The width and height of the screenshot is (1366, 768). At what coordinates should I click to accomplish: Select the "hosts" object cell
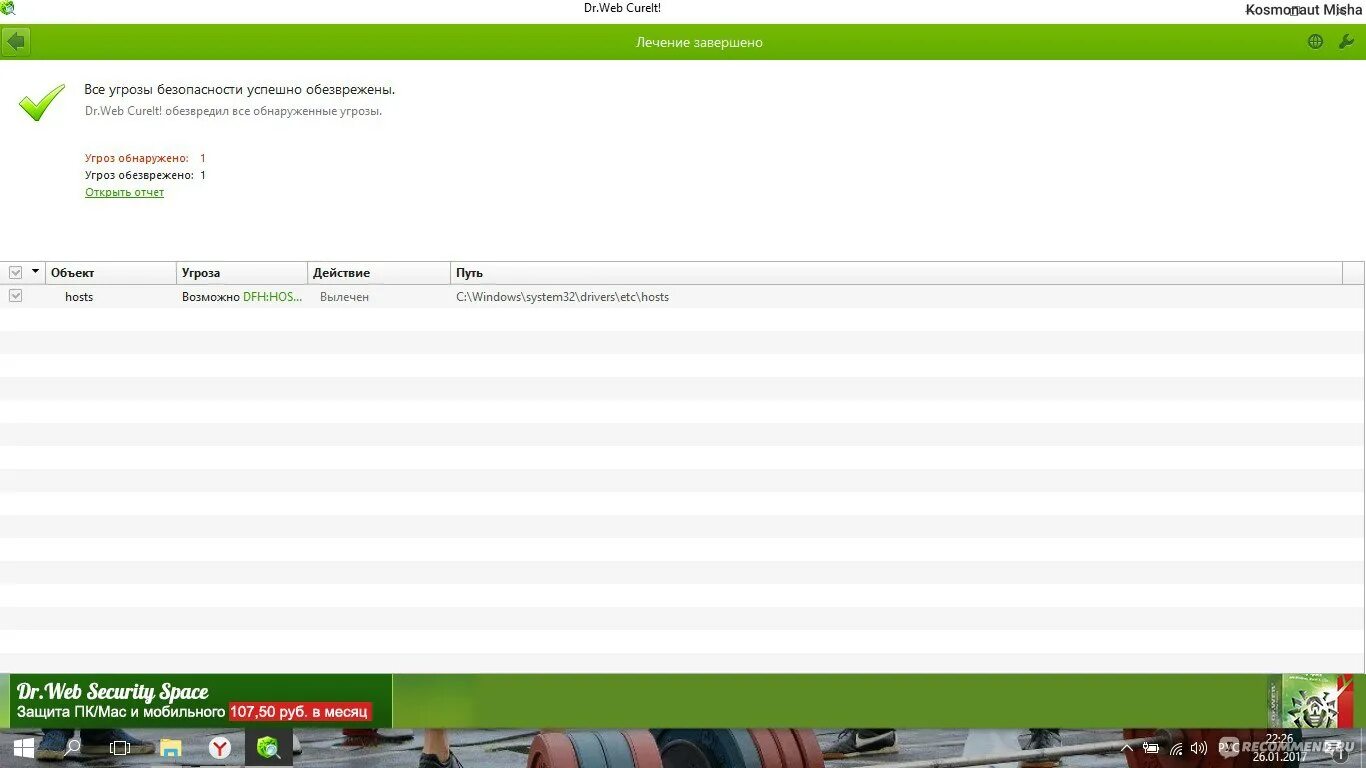point(79,297)
